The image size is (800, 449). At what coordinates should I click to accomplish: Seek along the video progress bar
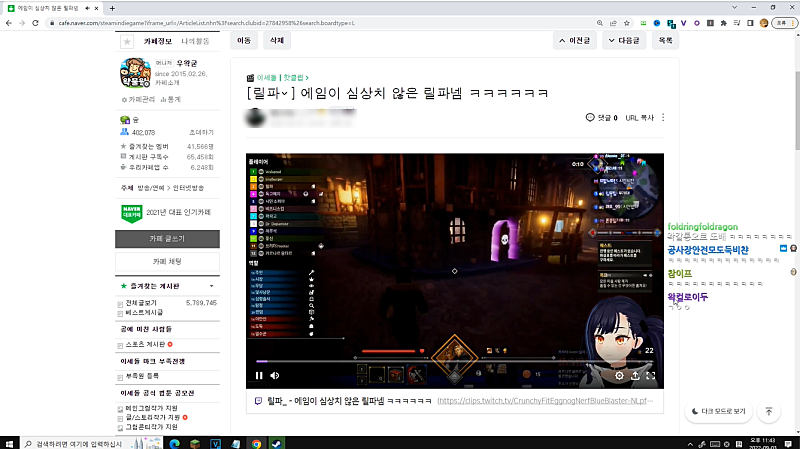[x=455, y=361]
